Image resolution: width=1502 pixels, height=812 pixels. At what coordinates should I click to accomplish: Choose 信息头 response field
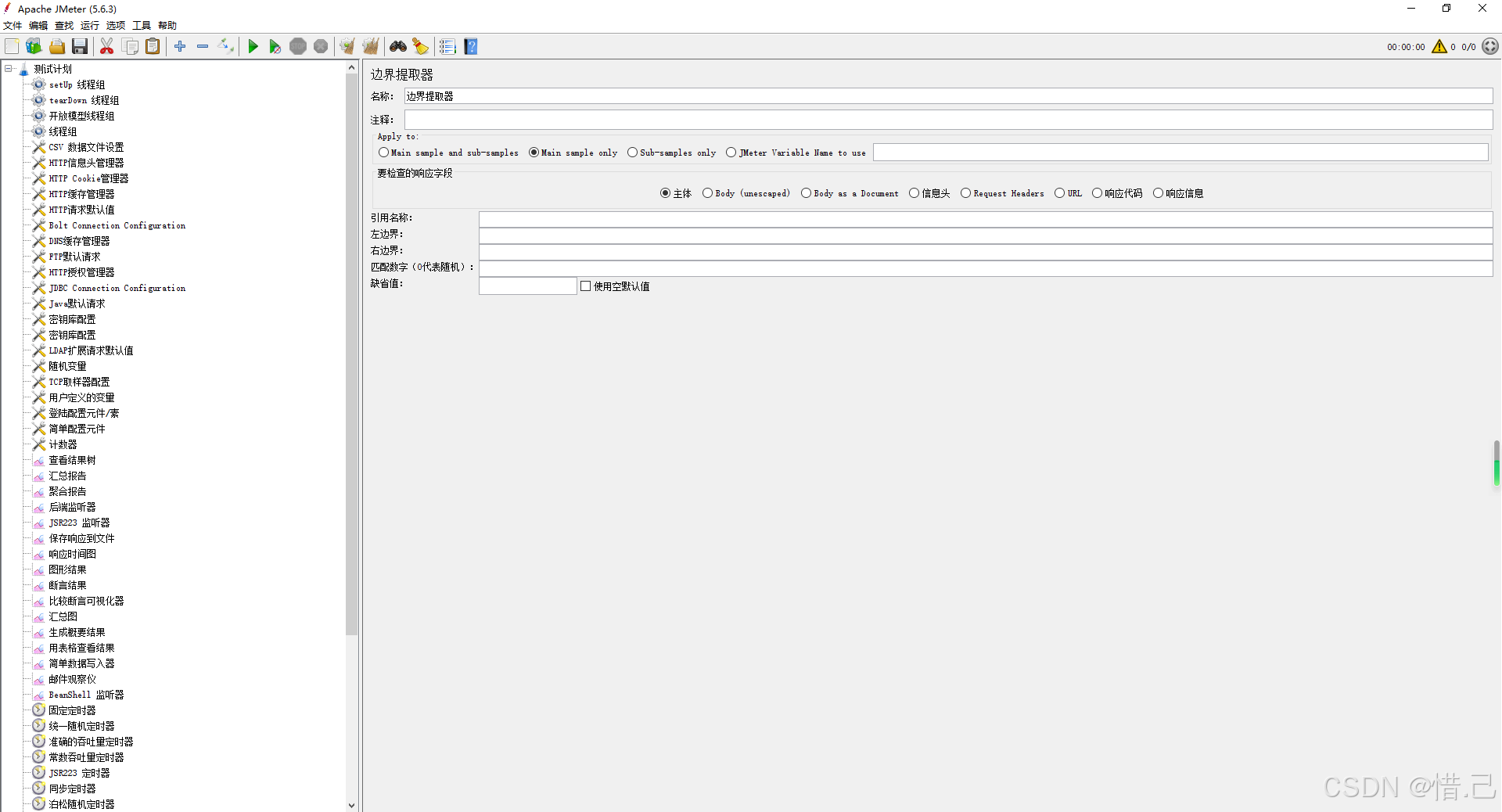pyautogui.click(x=929, y=193)
